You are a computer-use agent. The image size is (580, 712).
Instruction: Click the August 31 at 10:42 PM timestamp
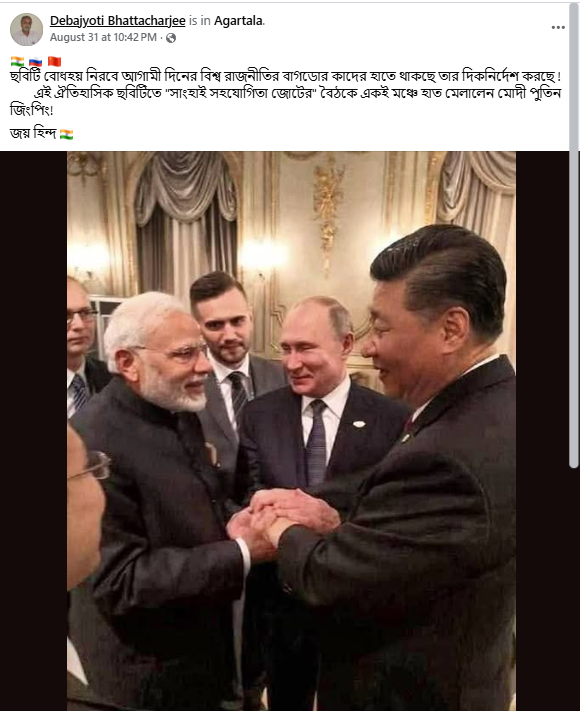pyautogui.click(x=103, y=37)
